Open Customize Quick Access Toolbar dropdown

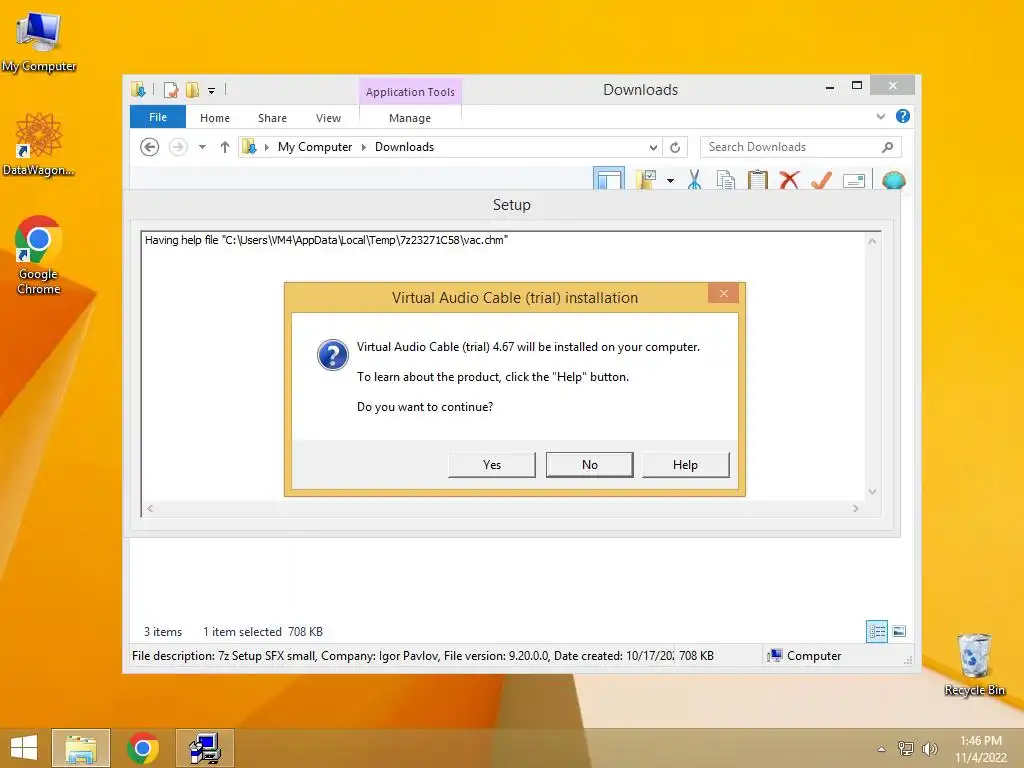[212, 90]
